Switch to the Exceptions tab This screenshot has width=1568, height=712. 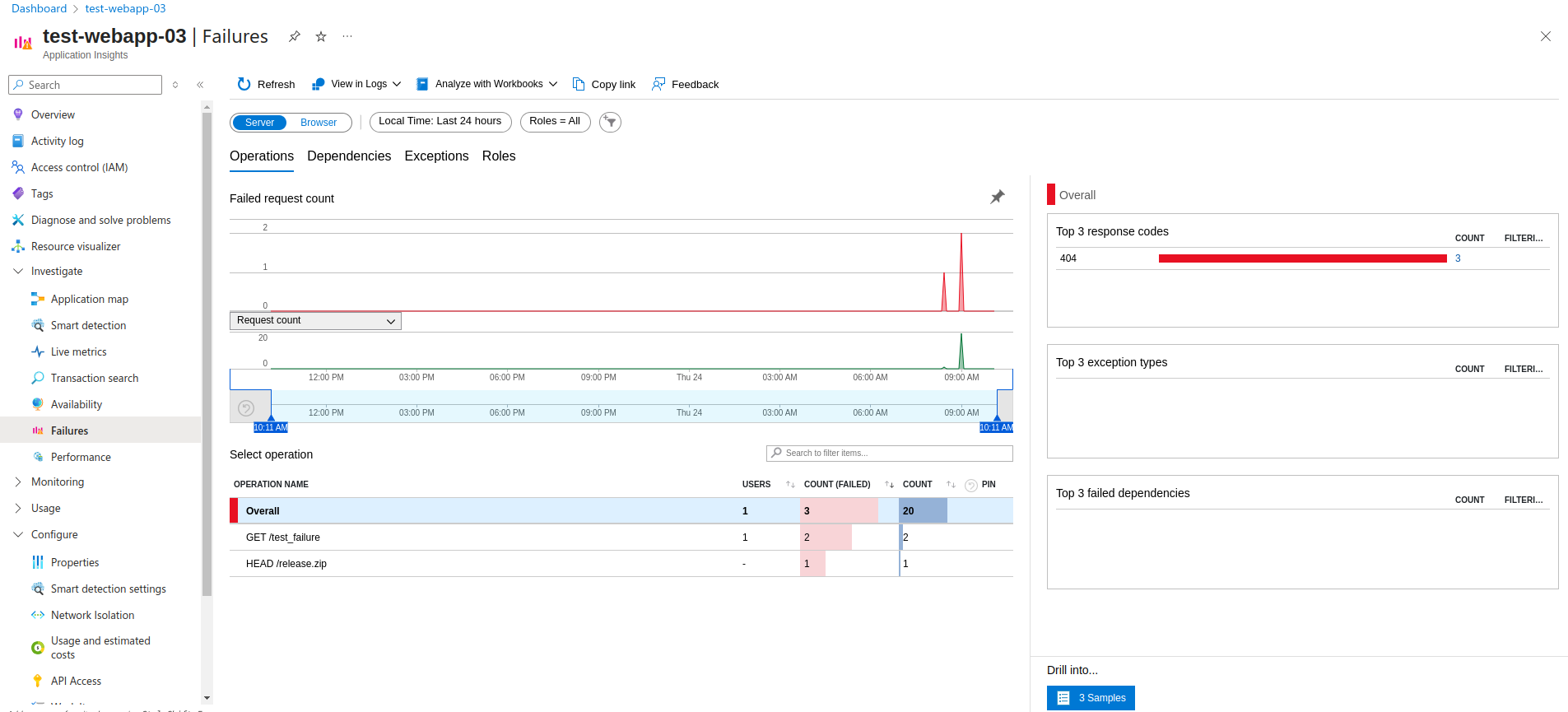pos(436,156)
